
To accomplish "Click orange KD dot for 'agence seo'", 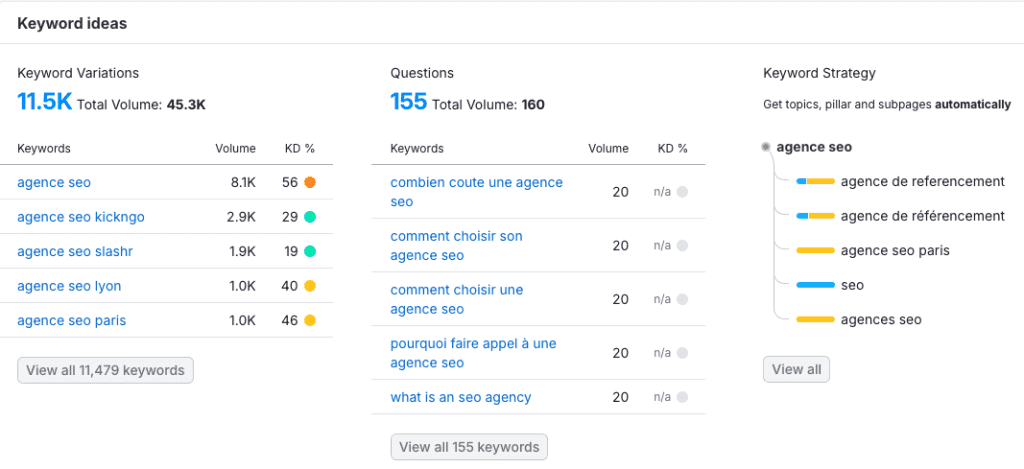I will (x=310, y=183).
